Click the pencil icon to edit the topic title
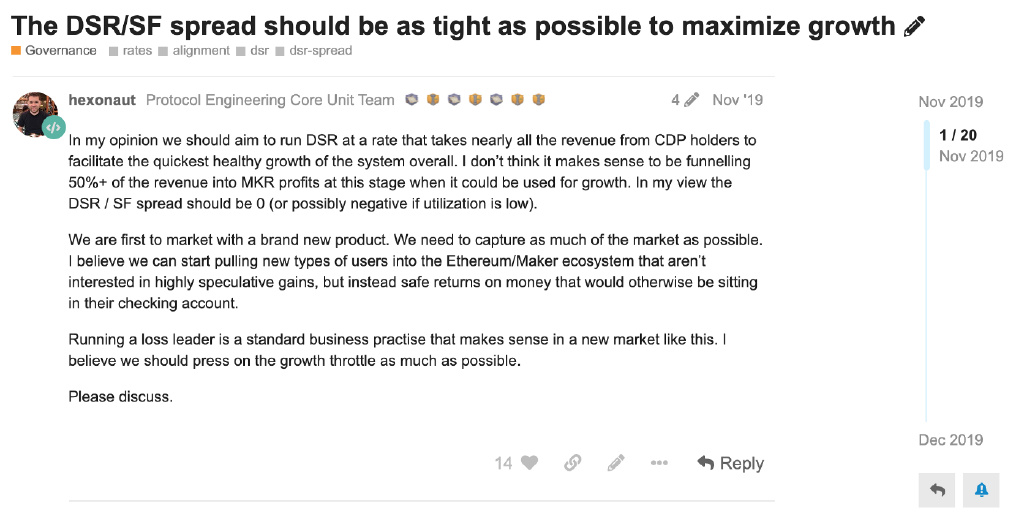1024x513 pixels. coord(914,27)
